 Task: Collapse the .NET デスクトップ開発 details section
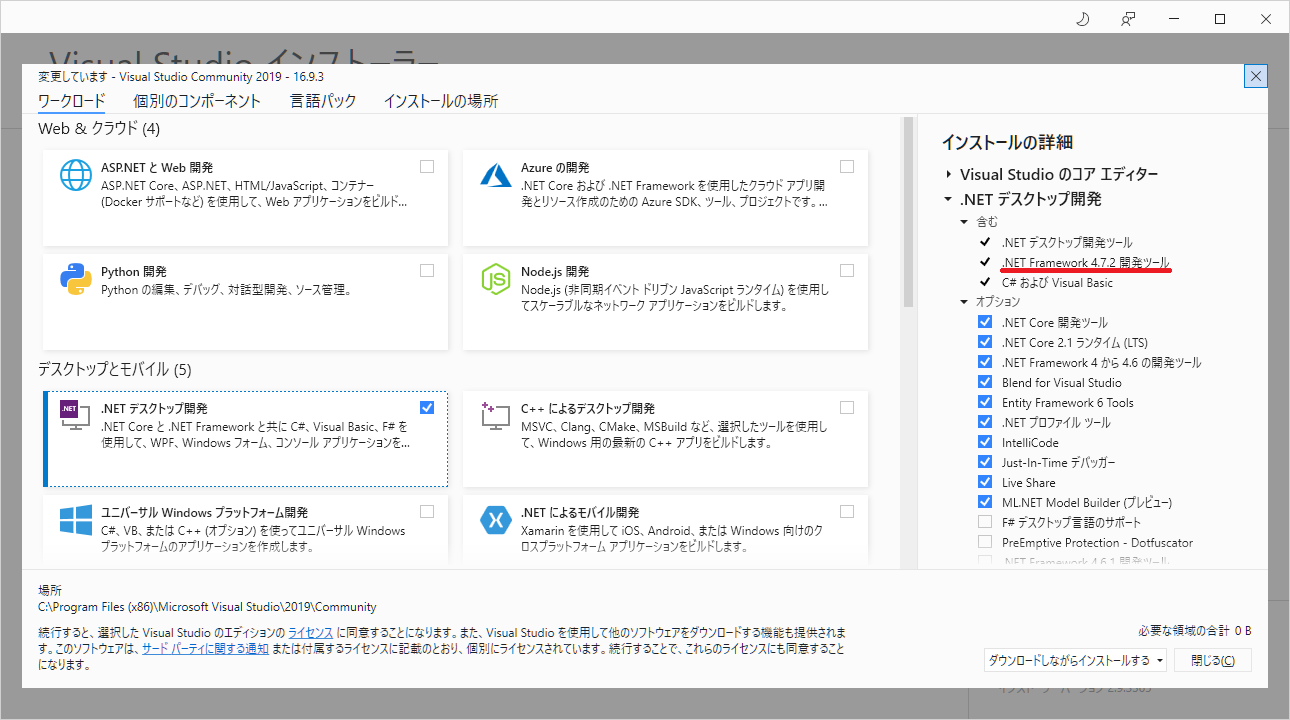click(948, 199)
